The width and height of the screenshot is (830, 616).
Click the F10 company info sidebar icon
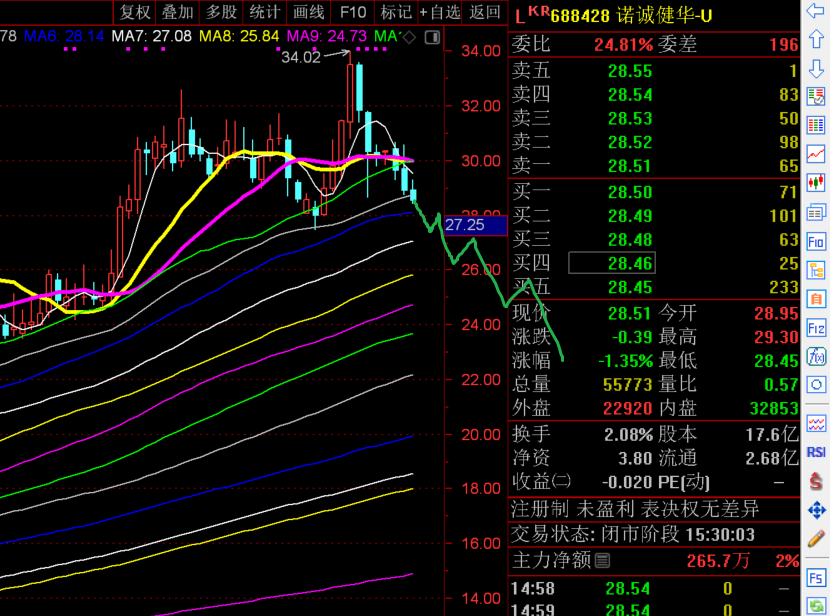coord(816,242)
